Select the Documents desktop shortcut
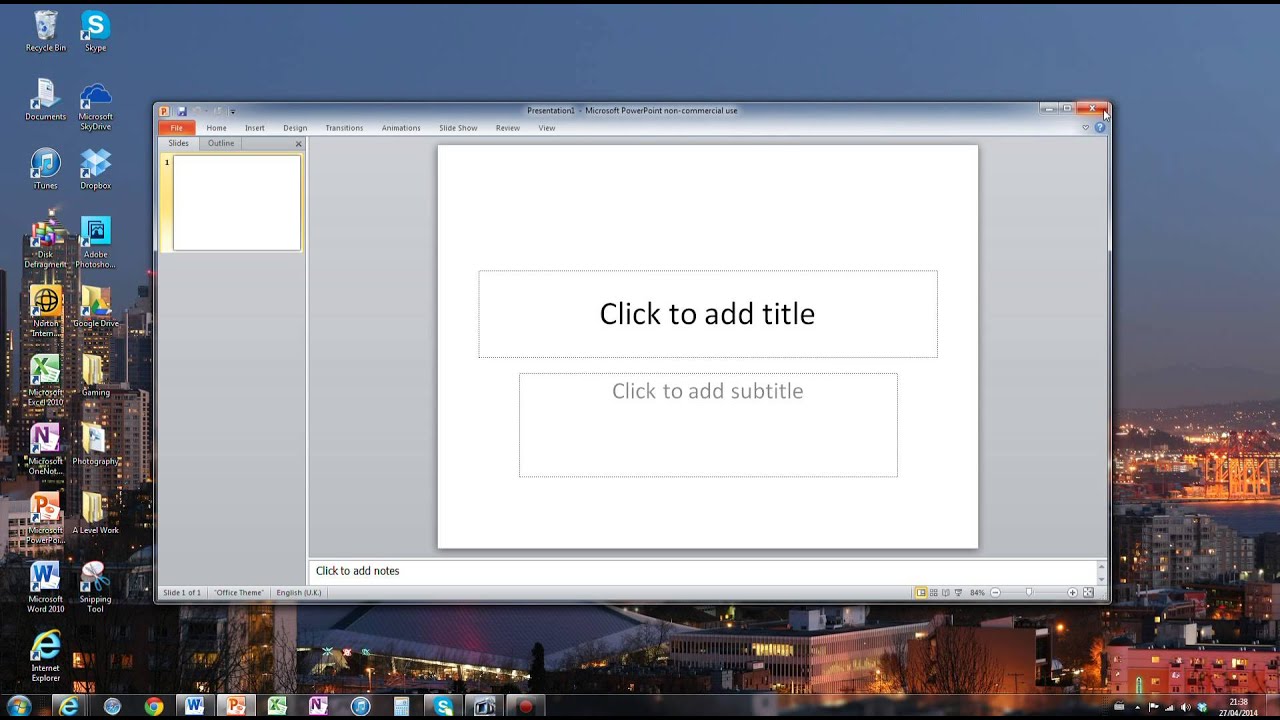The height and width of the screenshot is (720, 1280). (x=45, y=100)
